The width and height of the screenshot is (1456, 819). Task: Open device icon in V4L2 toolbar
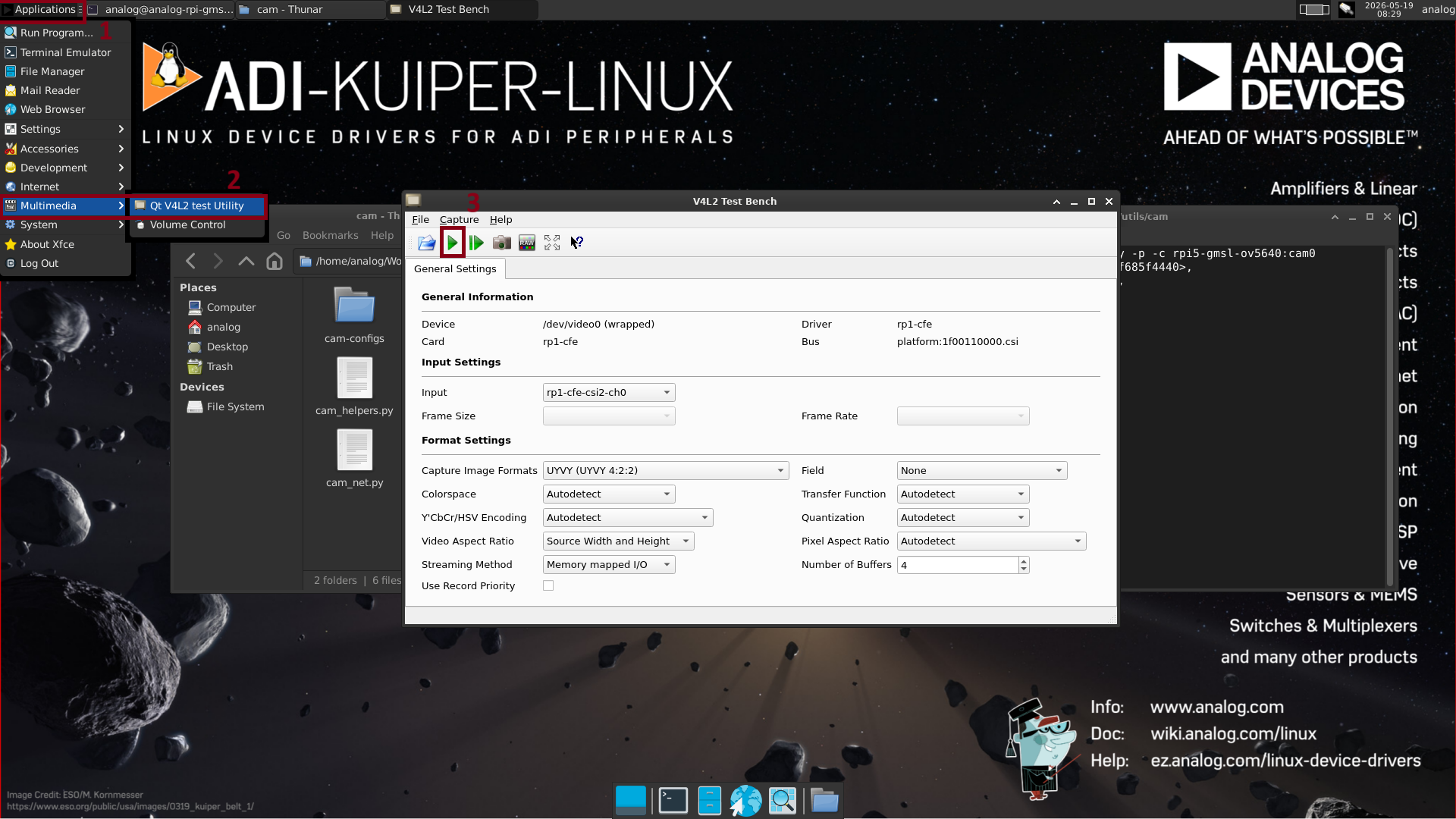point(426,243)
